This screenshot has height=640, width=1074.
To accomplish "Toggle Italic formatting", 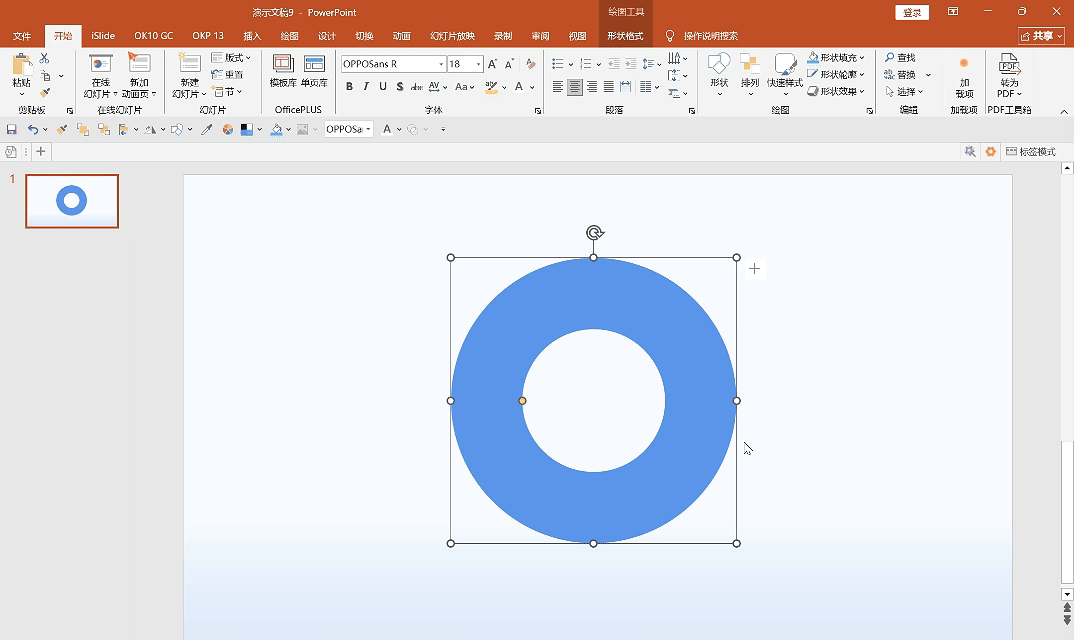I will [x=366, y=86].
